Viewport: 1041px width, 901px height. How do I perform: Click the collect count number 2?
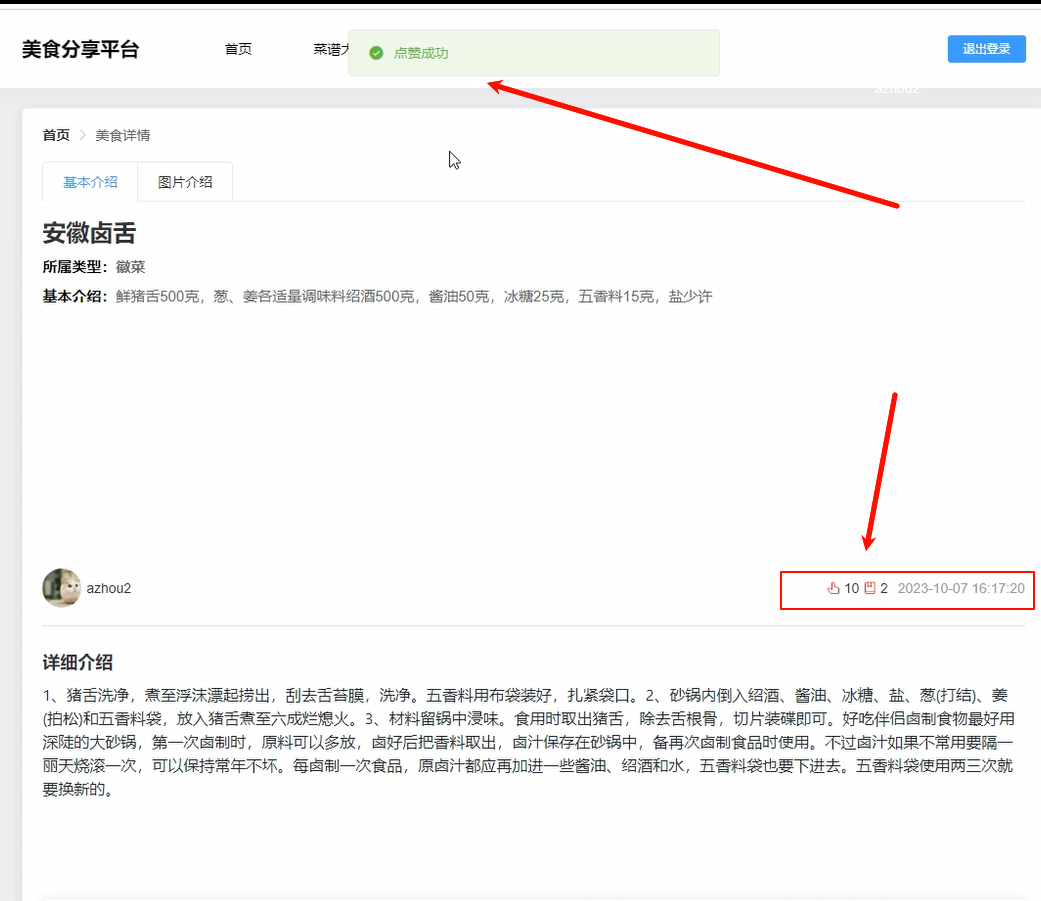[x=884, y=588]
